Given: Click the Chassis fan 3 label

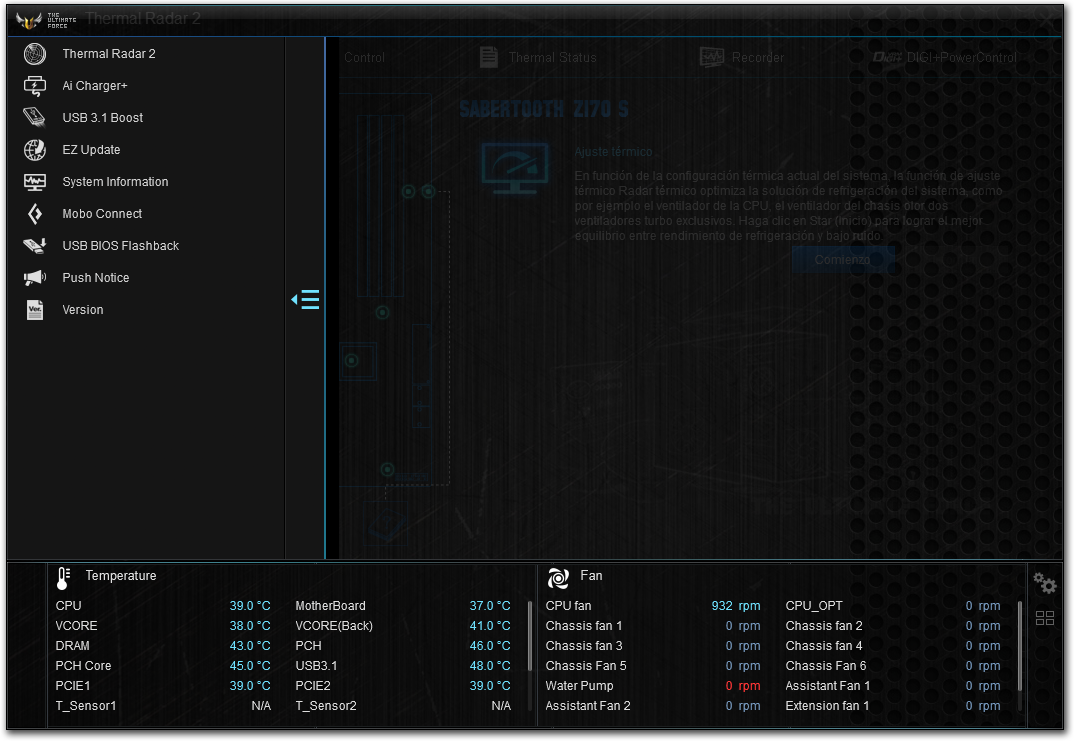Looking at the screenshot, I should coord(584,646).
